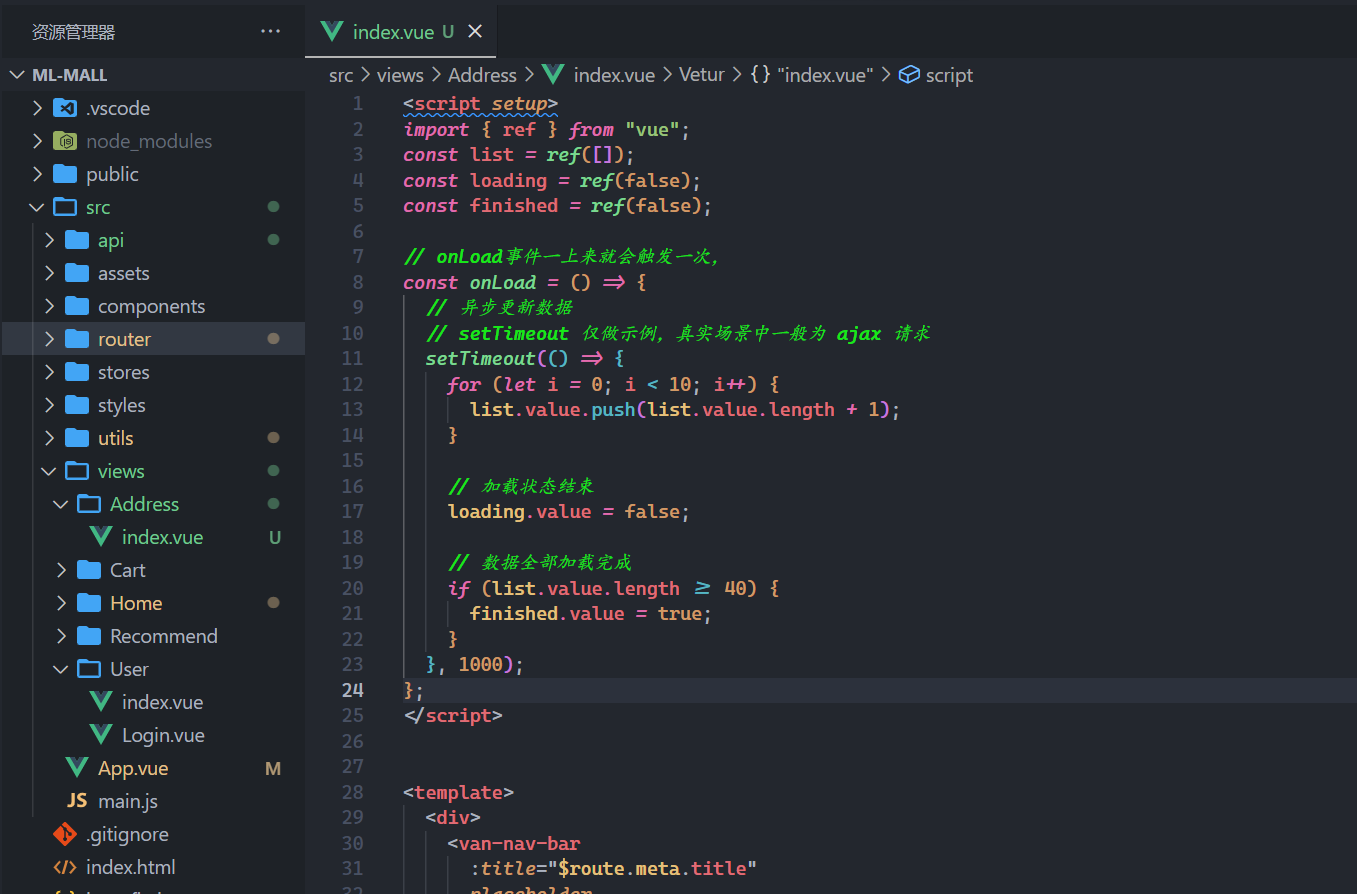The image size is (1357, 894).
Task: Click the User open-folder icon
Action: (x=89, y=669)
